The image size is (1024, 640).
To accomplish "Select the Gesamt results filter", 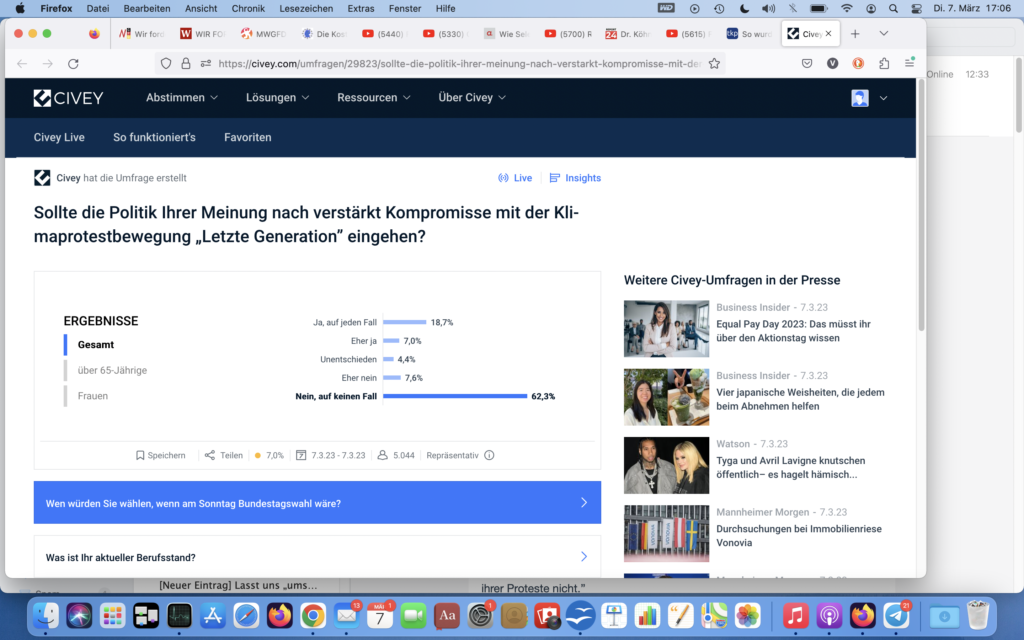I will 96,344.
